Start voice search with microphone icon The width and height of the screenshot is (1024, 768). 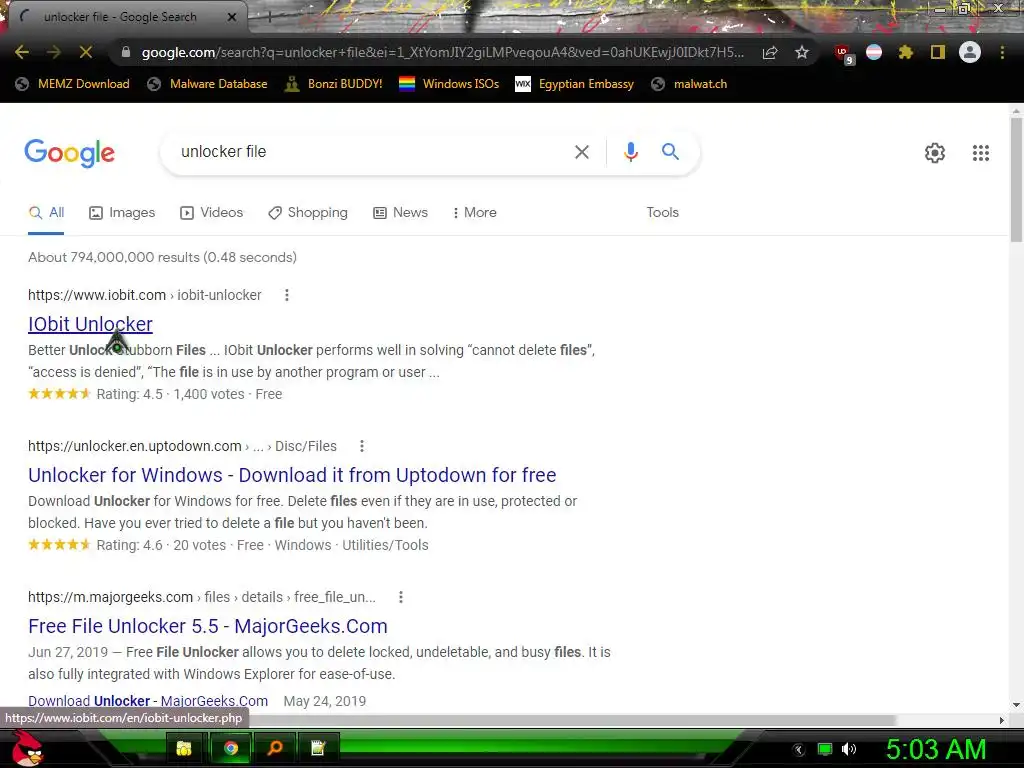click(x=630, y=152)
